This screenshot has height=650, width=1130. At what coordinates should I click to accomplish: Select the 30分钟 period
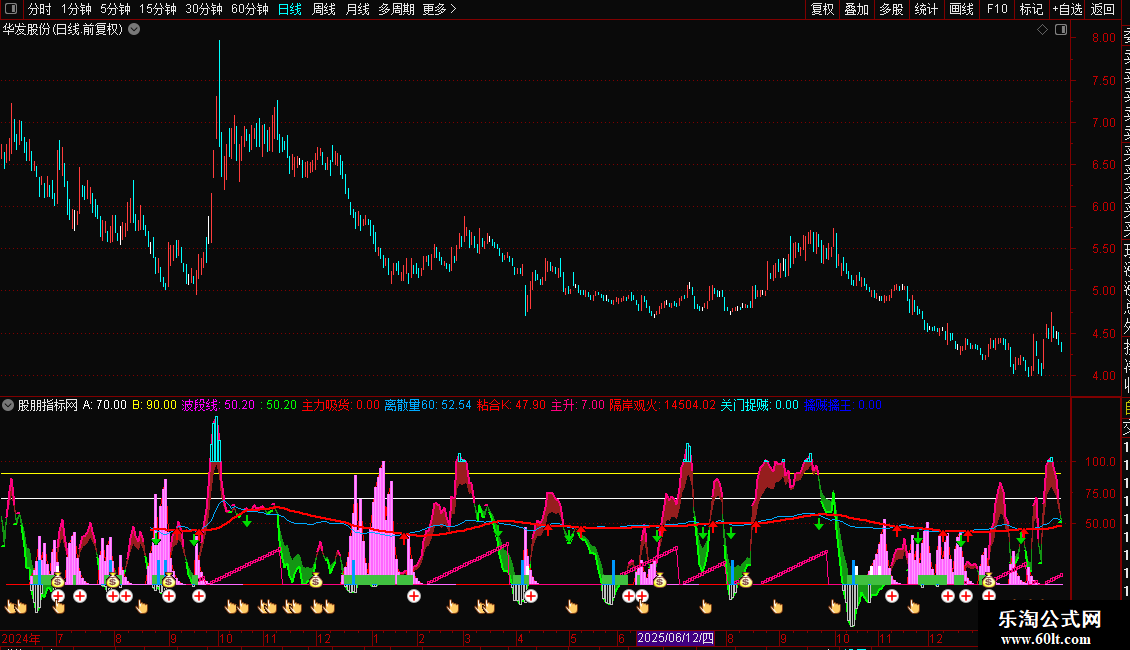204,9
